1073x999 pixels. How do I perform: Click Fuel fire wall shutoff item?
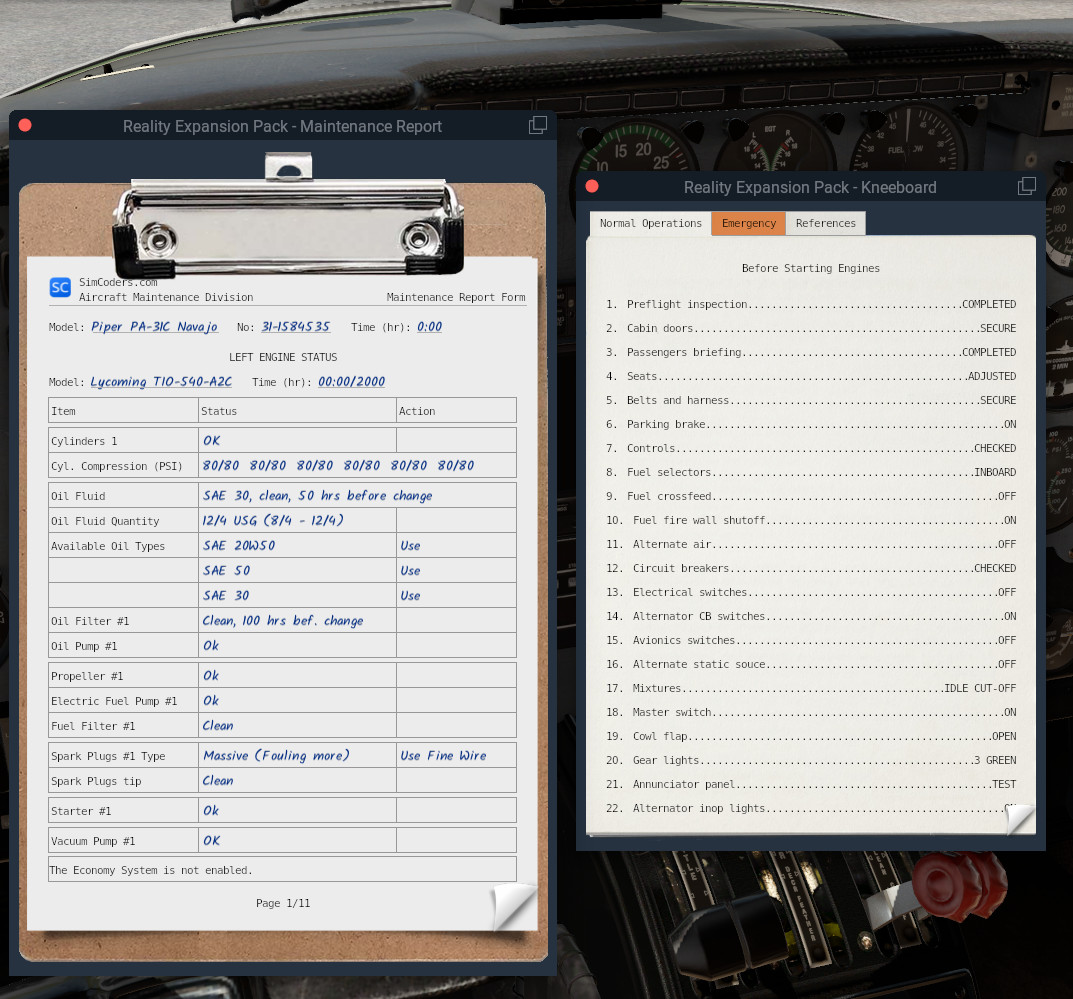click(x=811, y=520)
